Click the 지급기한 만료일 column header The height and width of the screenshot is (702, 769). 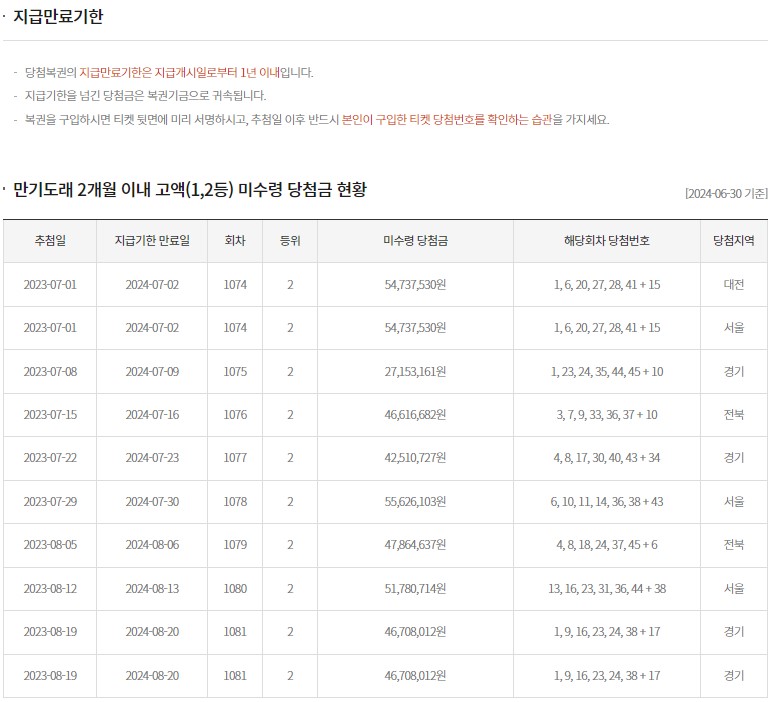pyautogui.click(x=152, y=241)
